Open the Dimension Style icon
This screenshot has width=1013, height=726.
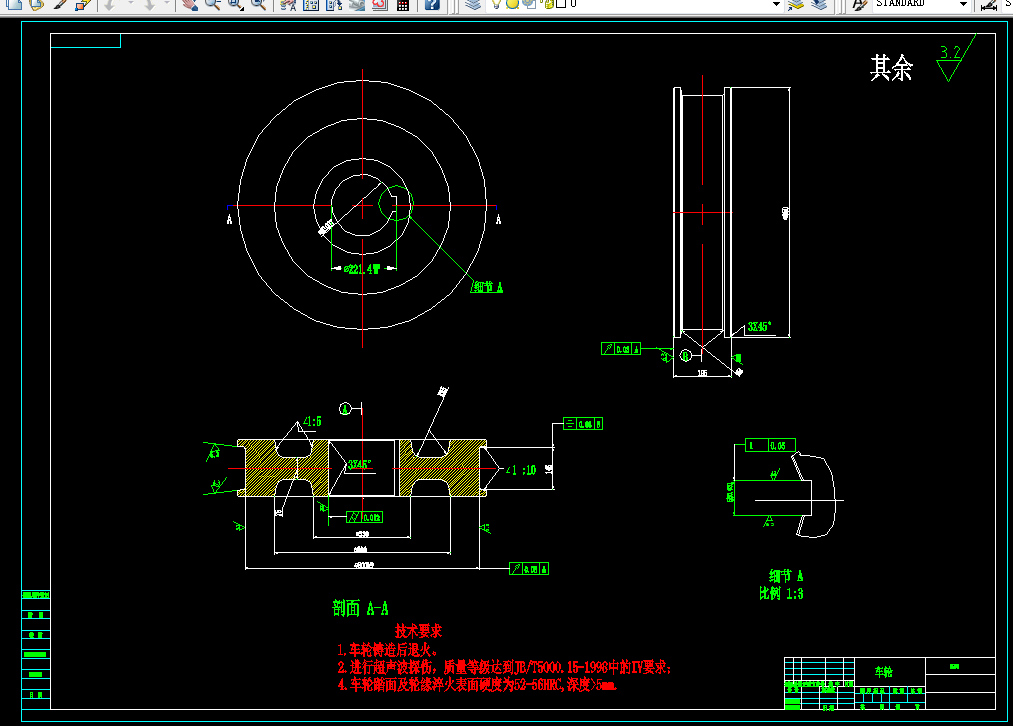[x=988, y=4]
